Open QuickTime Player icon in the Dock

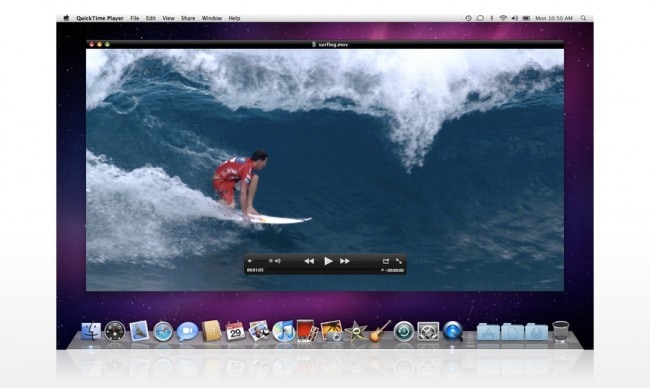(452, 331)
